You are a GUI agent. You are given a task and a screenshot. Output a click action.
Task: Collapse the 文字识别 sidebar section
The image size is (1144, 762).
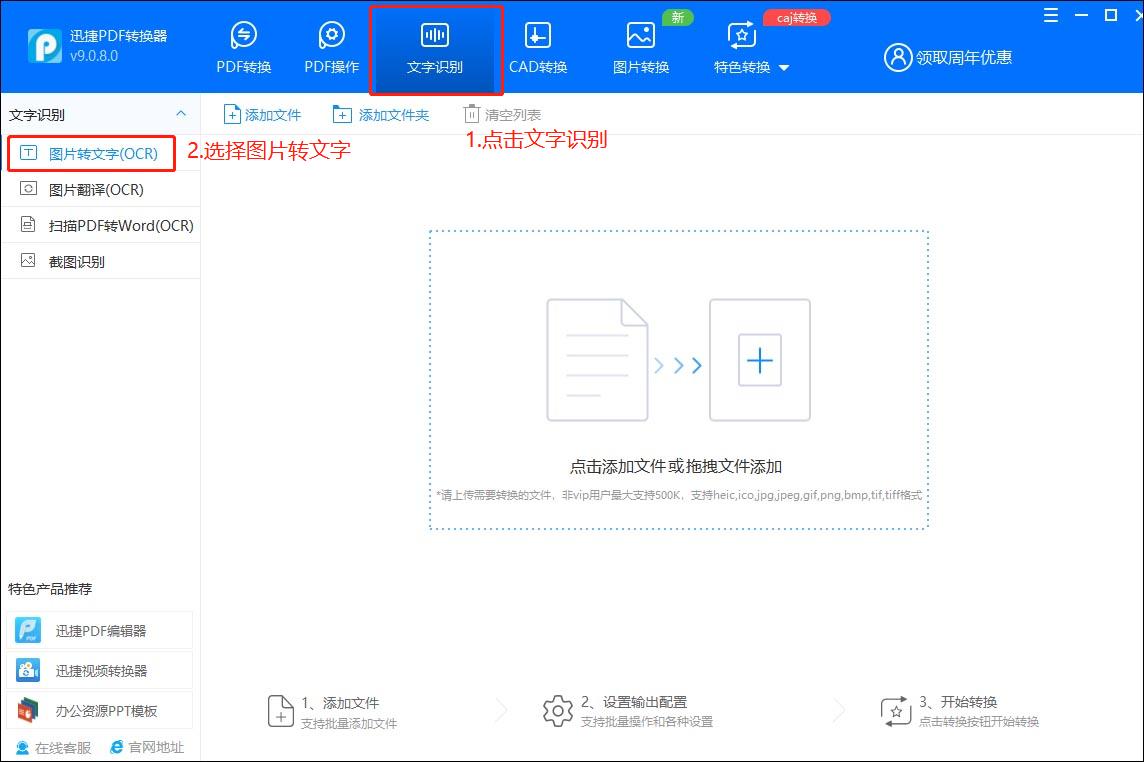(x=181, y=113)
